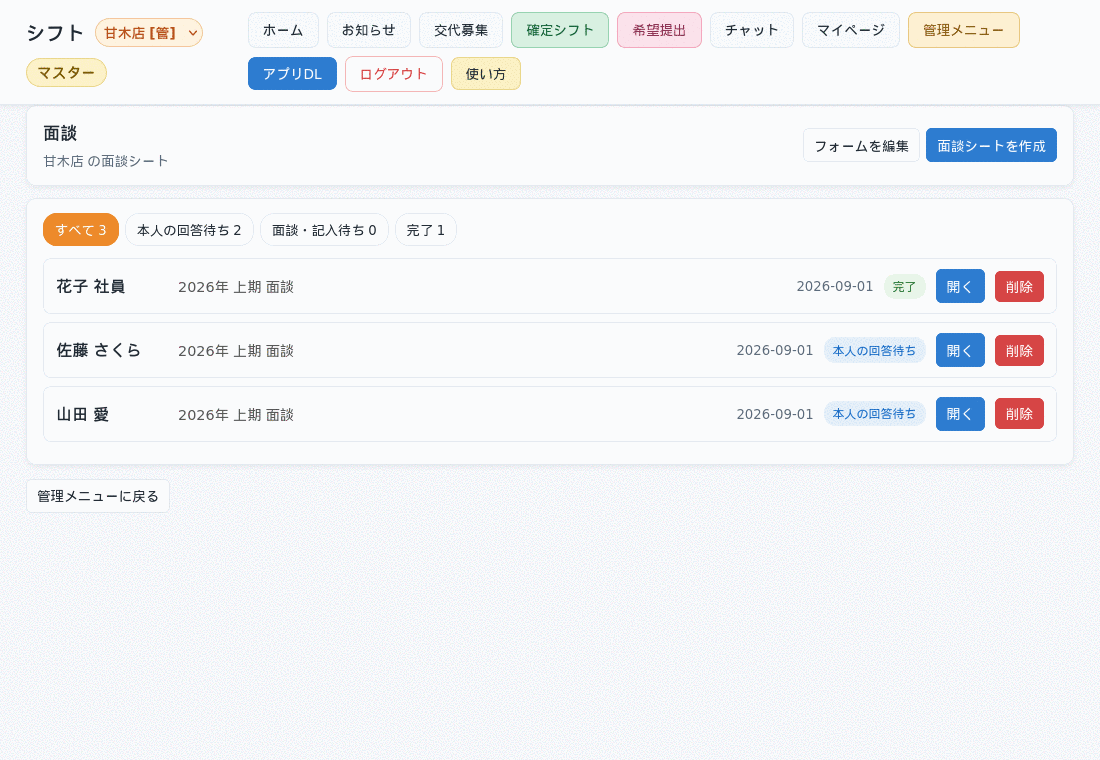This screenshot has height=760, width=1100.
Task: Click 本人の回答待ち badge in 佐藤 さくら row
Action: (x=874, y=350)
